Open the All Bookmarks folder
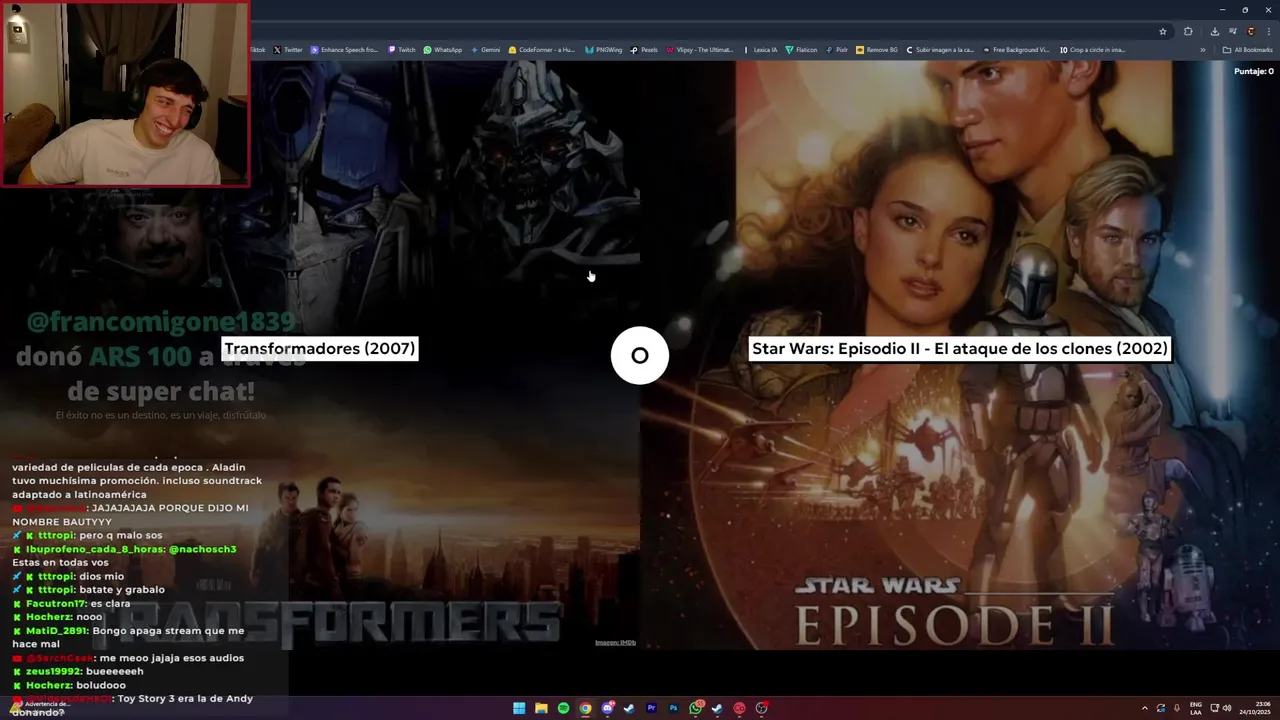1280x720 pixels. (x=1248, y=49)
